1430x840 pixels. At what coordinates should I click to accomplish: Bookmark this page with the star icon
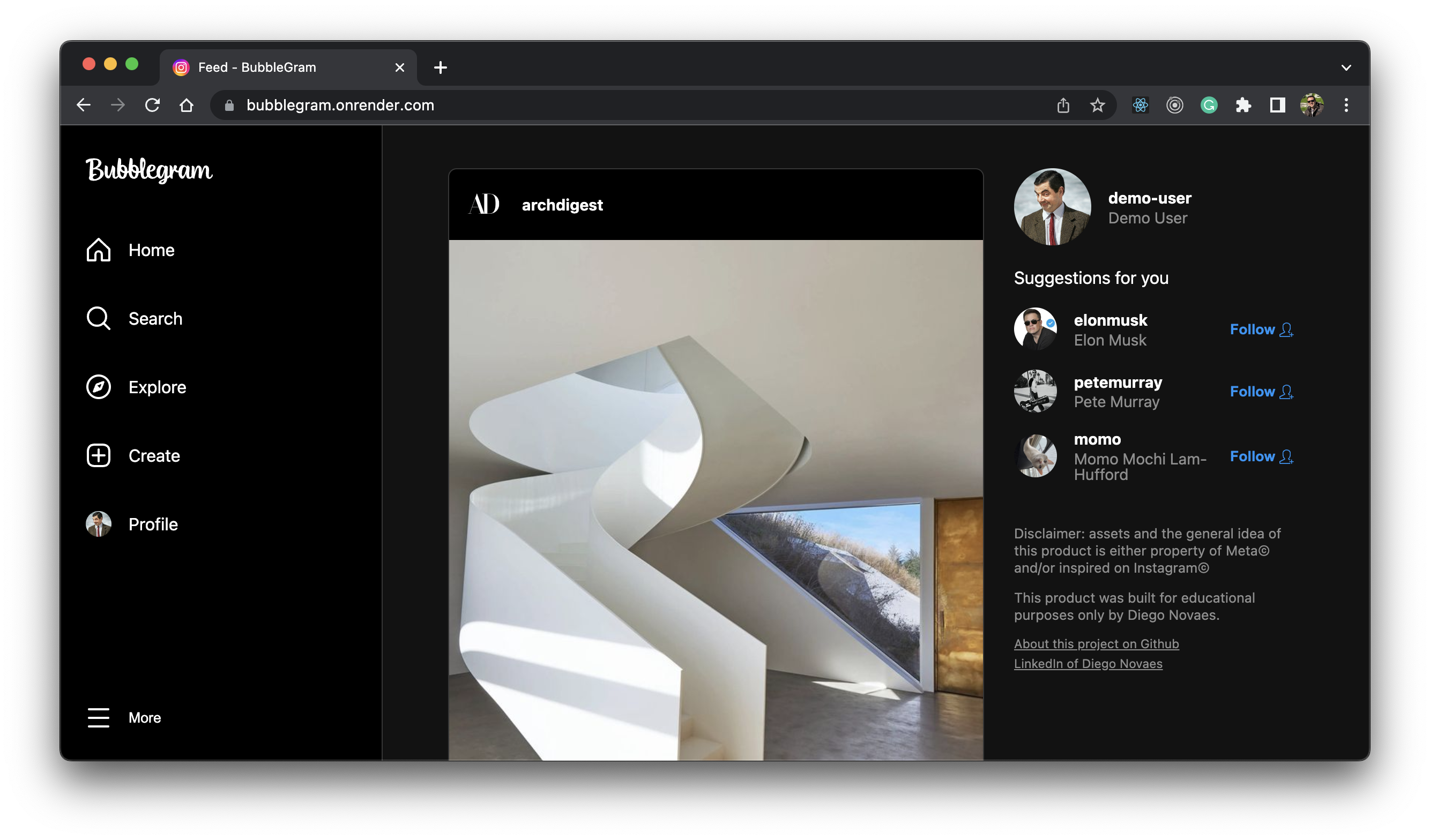[1098, 105]
